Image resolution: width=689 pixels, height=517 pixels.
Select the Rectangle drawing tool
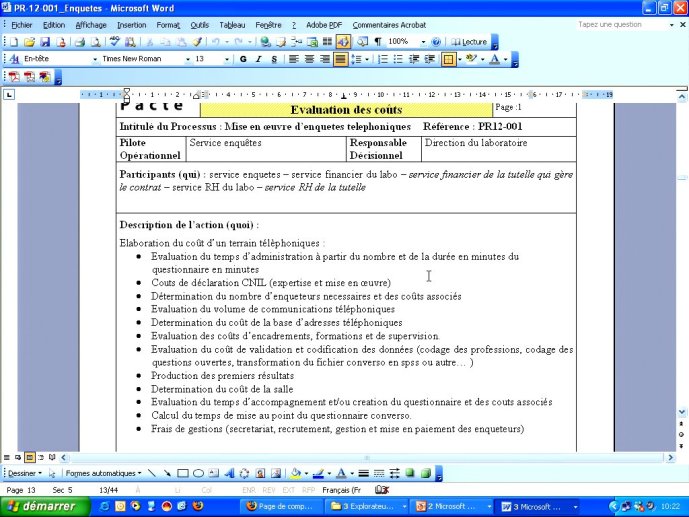point(183,474)
